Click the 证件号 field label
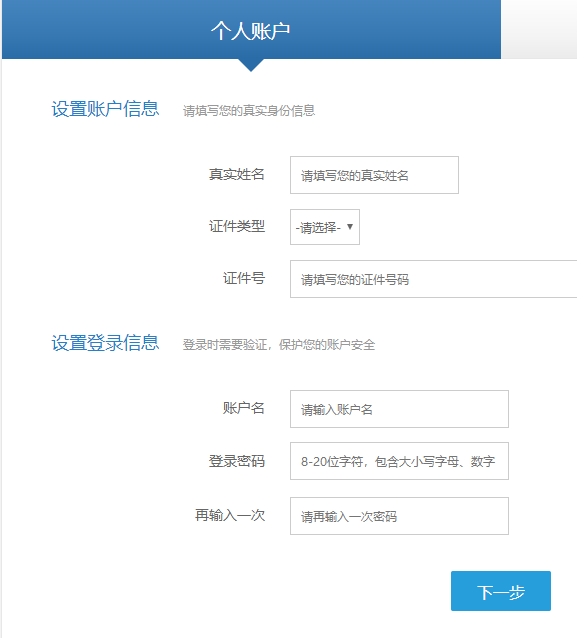Screen dimensions: 577x638 click(x=244, y=278)
